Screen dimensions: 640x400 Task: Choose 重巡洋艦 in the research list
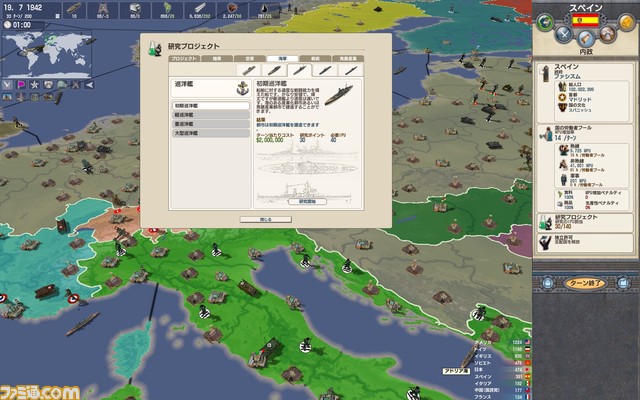pos(211,124)
